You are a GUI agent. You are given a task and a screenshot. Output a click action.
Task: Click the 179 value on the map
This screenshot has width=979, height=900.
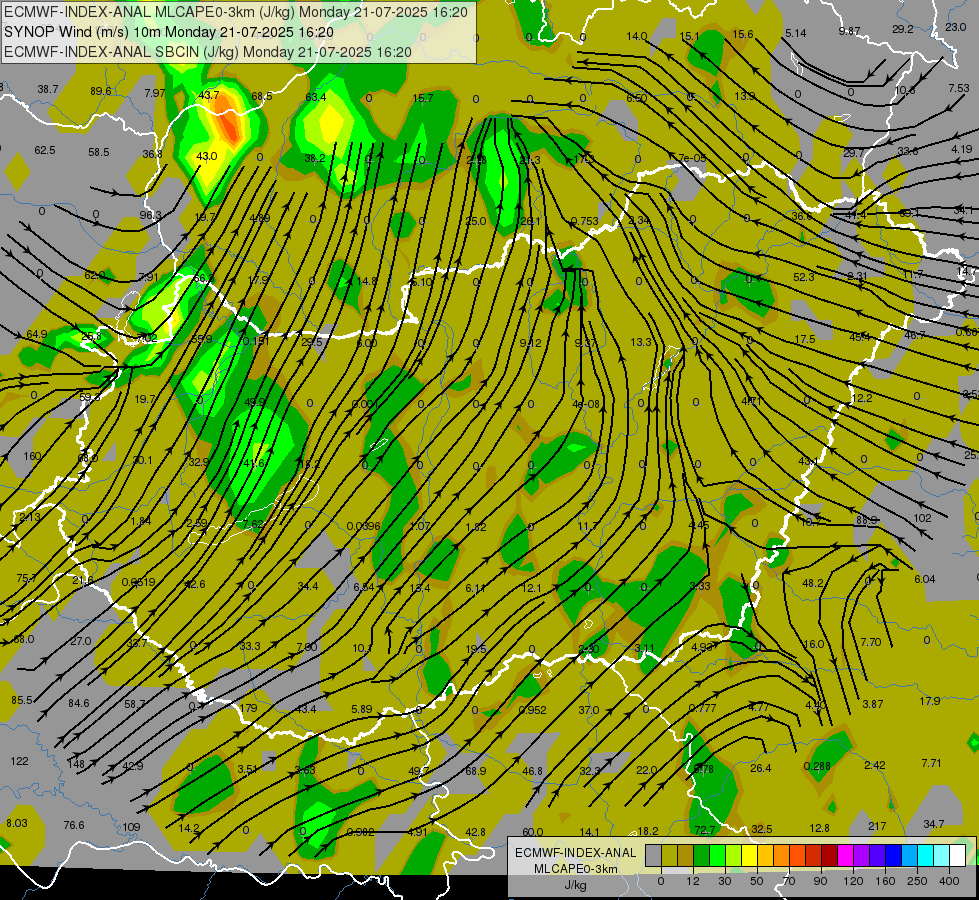[x=248, y=708]
